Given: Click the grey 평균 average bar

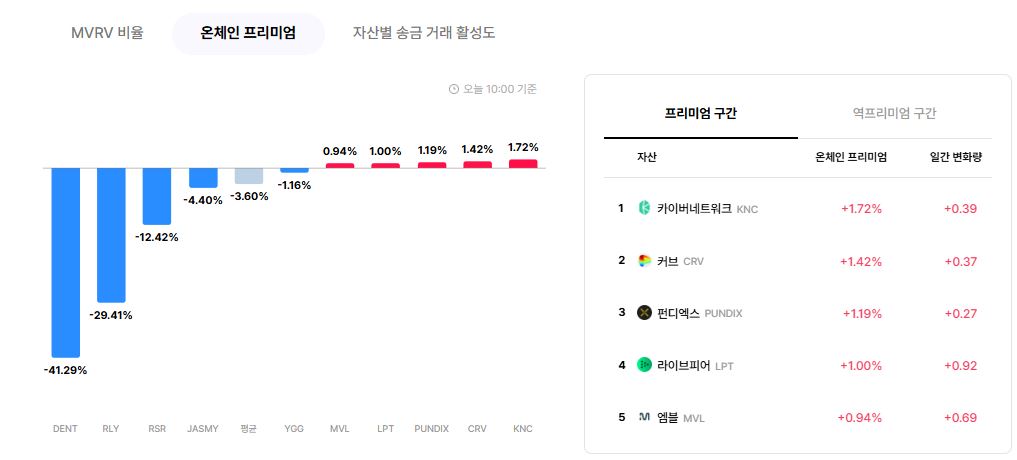Looking at the screenshot, I should point(248,176).
